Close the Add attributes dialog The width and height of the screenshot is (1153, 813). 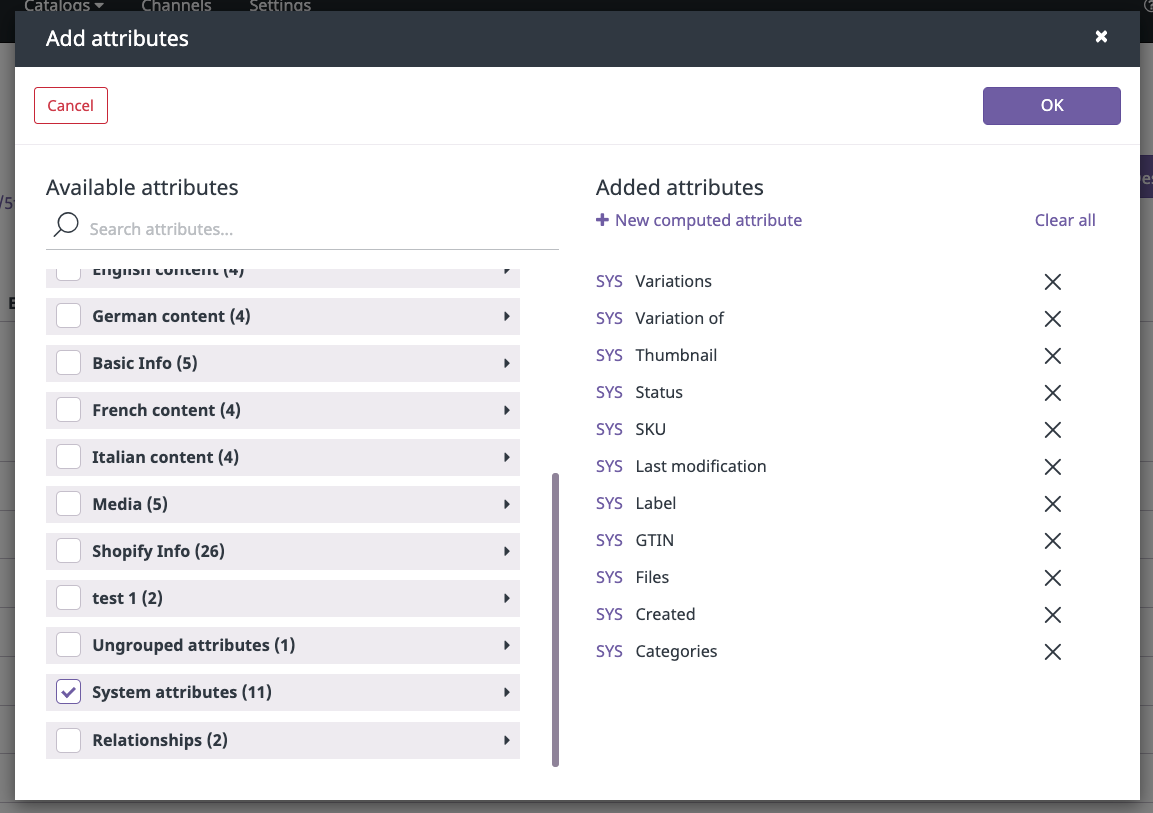[x=1101, y=37]
